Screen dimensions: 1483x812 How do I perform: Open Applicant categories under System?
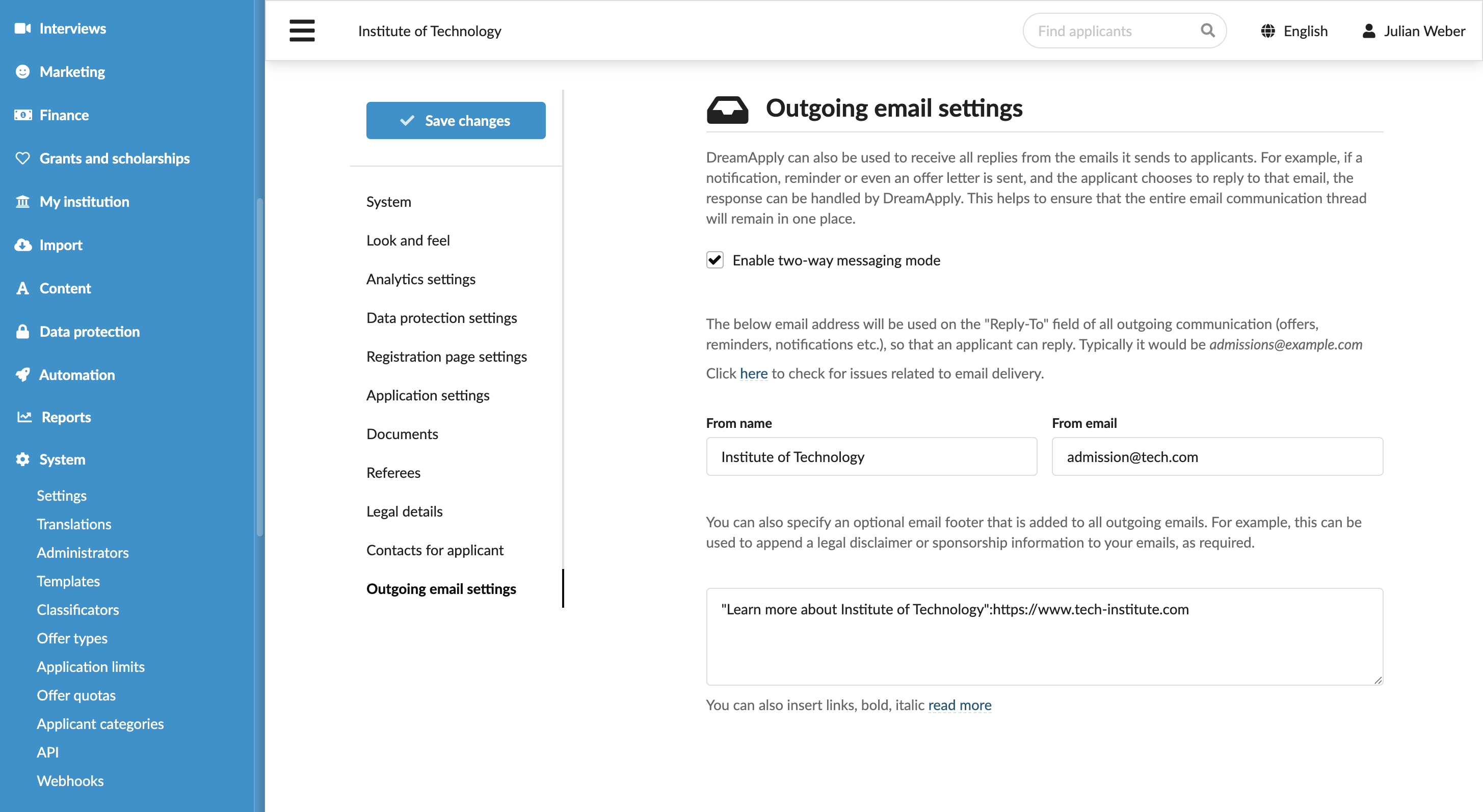100,724
